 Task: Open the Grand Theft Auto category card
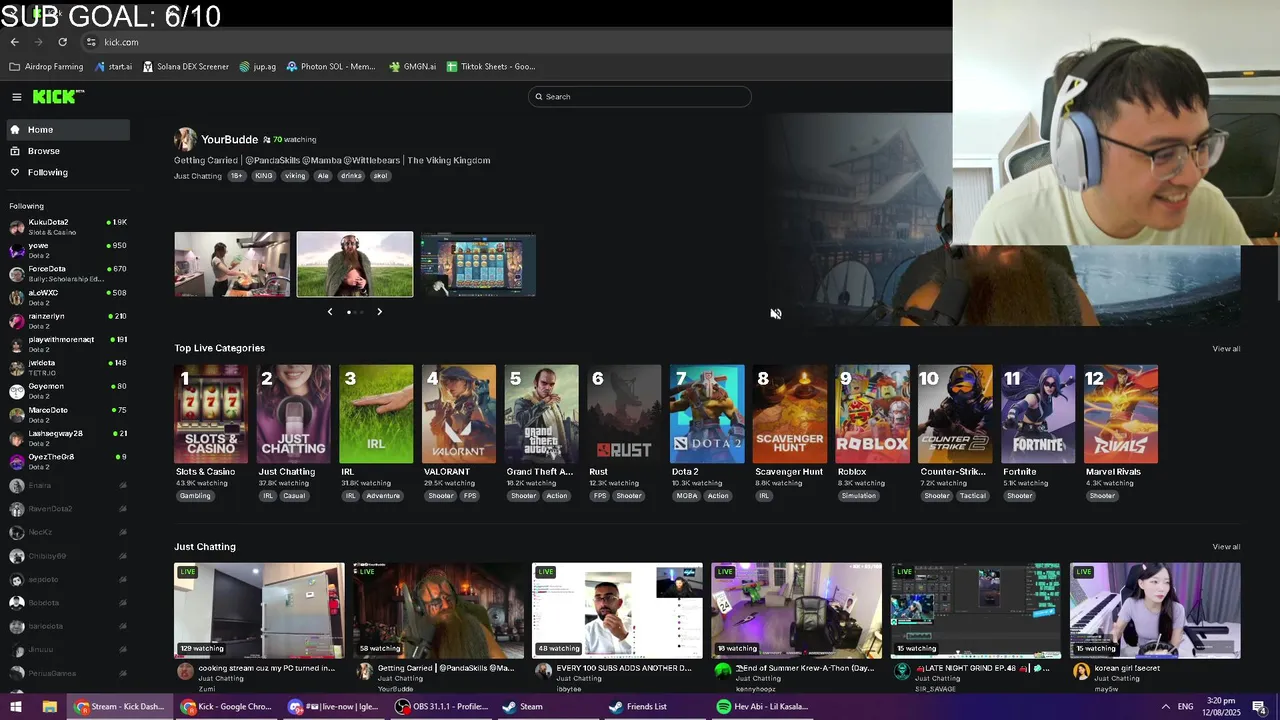(x=542, y=414)
